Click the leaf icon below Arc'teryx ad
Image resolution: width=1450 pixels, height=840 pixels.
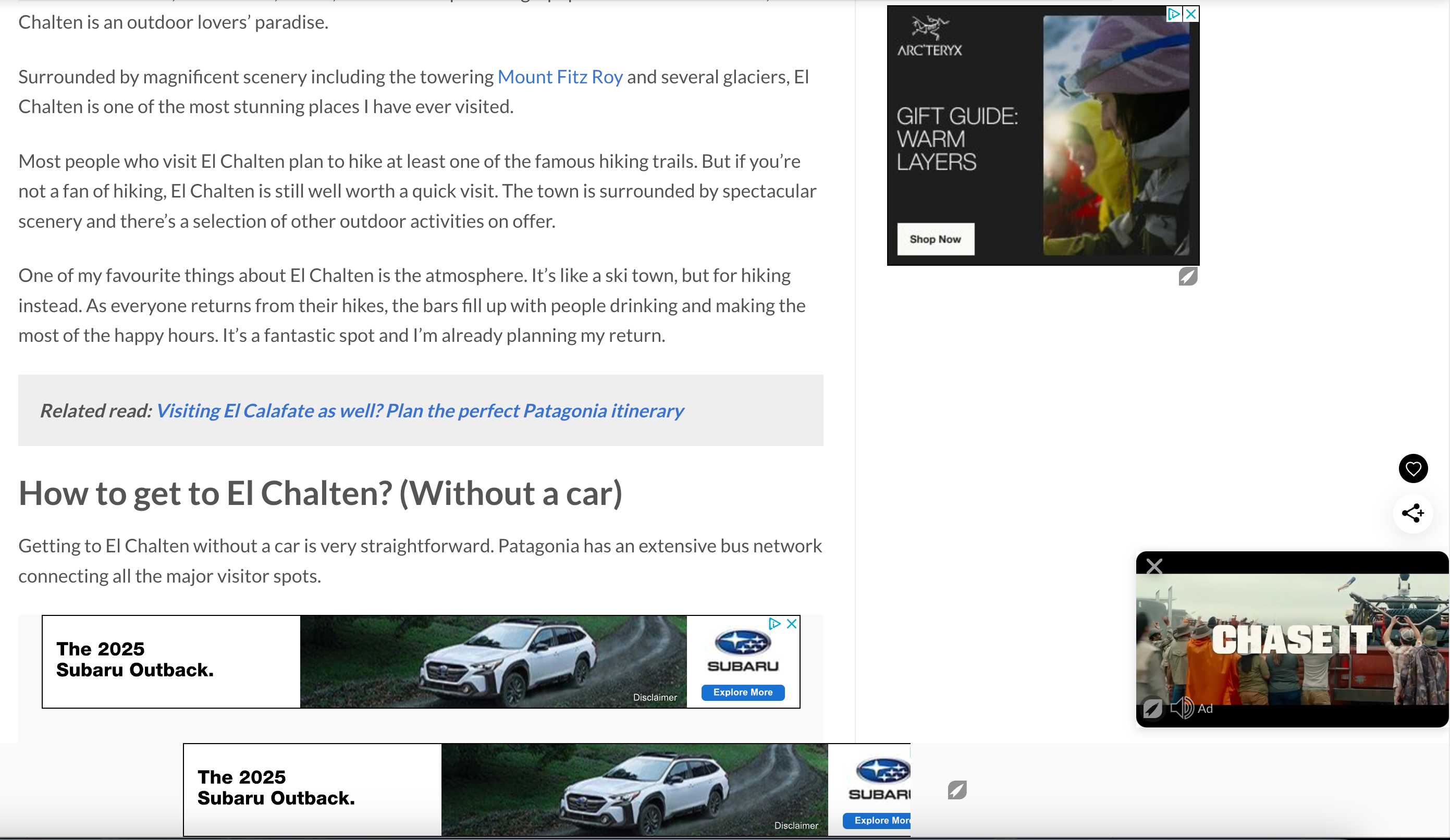pos(1188,277)
